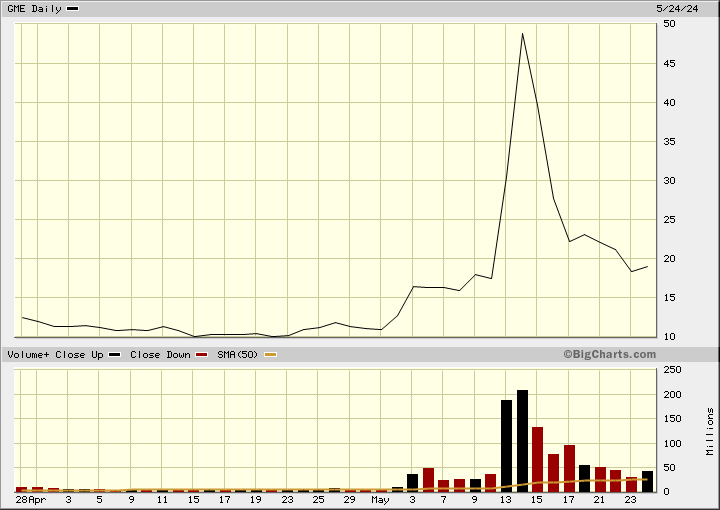
Task: Click the black volume bar above the 13 label
Action: [x=506, y=446]
